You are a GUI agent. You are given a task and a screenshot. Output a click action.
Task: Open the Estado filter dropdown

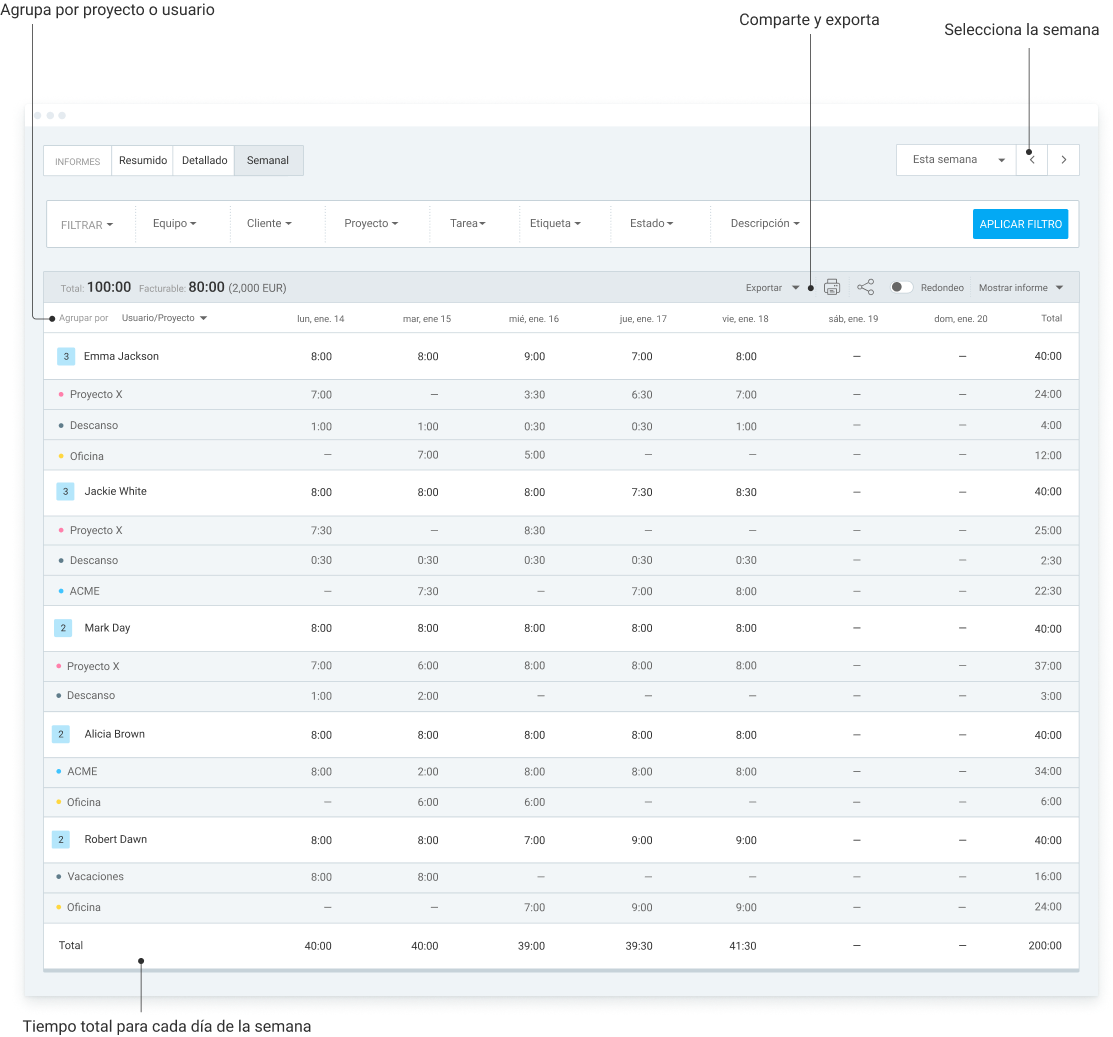652,224
